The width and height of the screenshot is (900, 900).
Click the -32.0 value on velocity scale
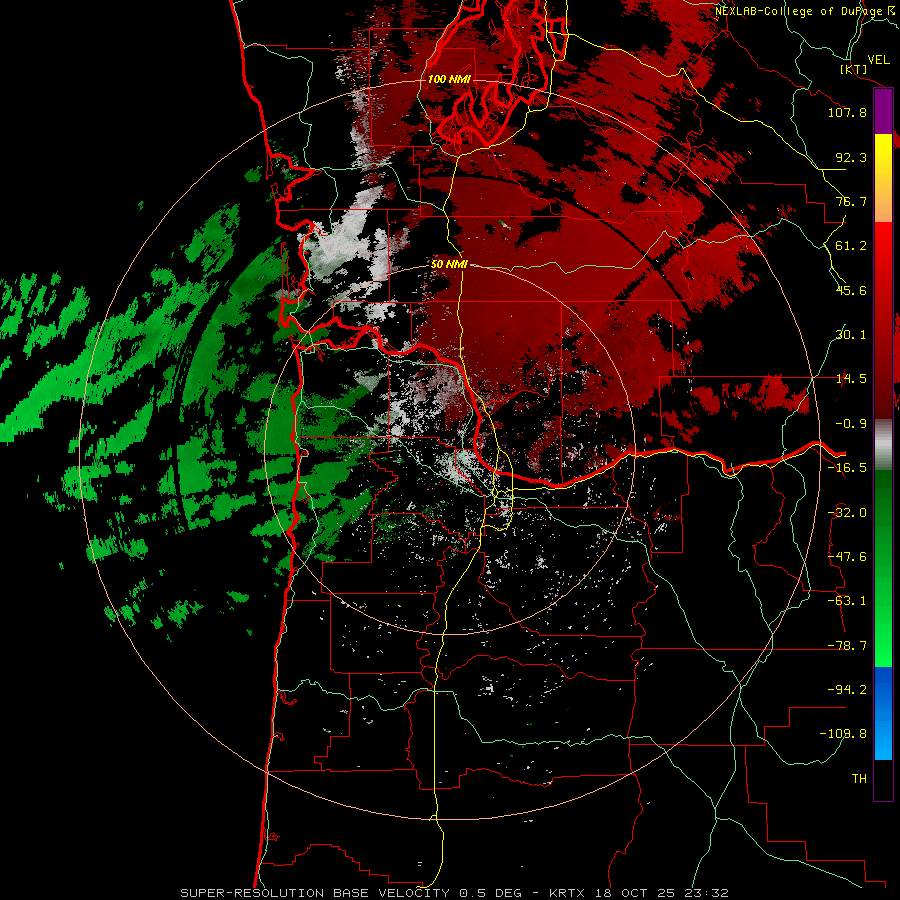tap(847, 513)
